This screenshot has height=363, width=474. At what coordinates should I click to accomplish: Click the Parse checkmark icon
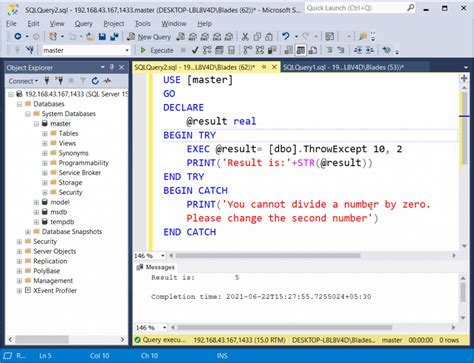click(195, 50)
